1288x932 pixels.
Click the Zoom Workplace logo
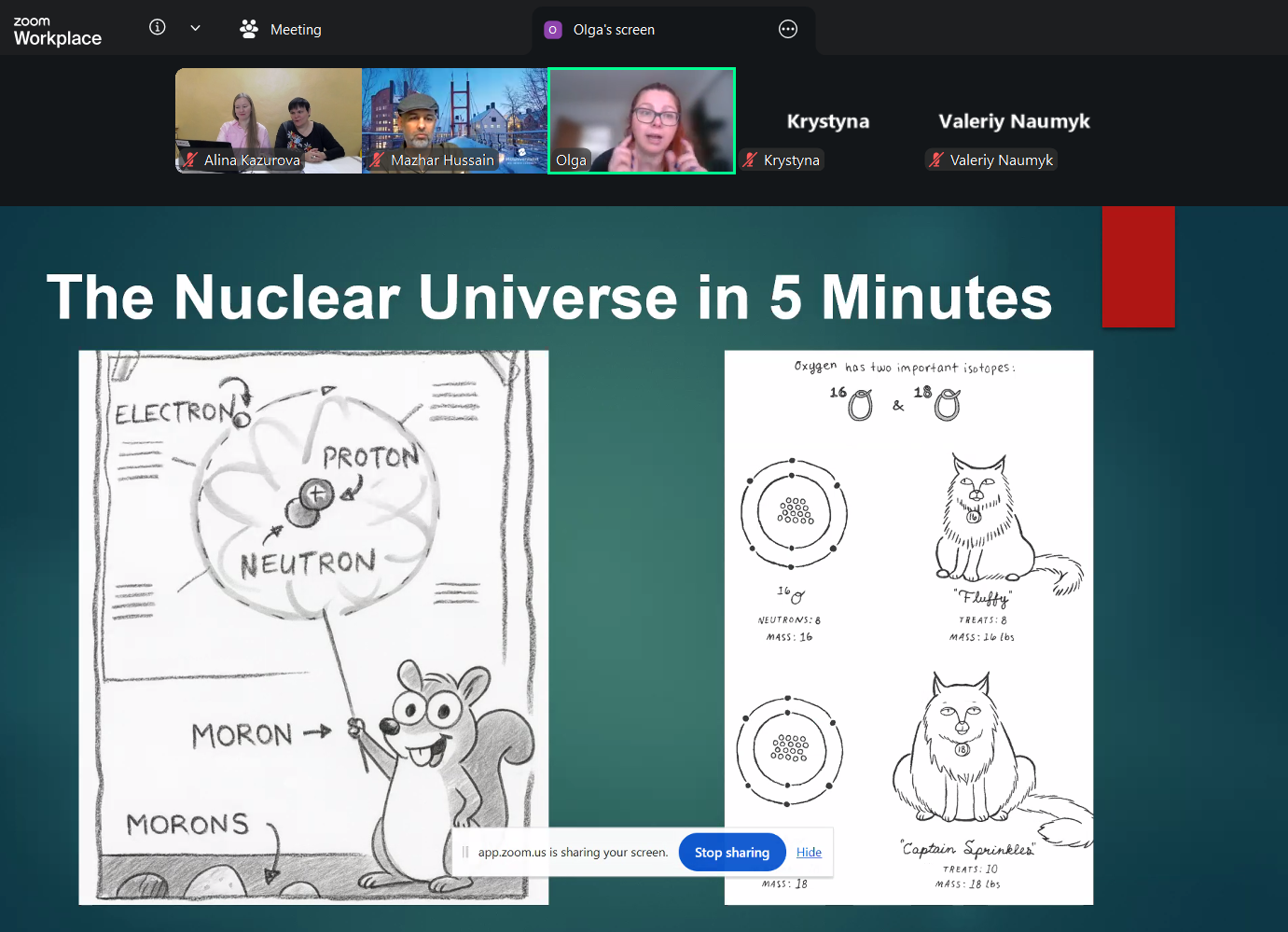click(58, 31)
